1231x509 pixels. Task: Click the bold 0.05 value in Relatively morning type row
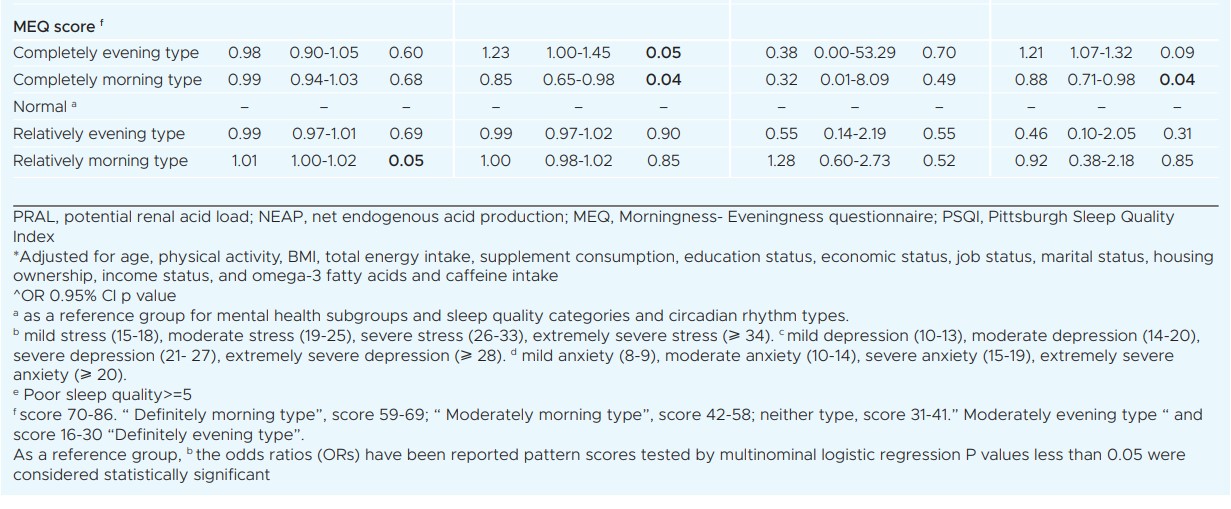coord(406,160)
